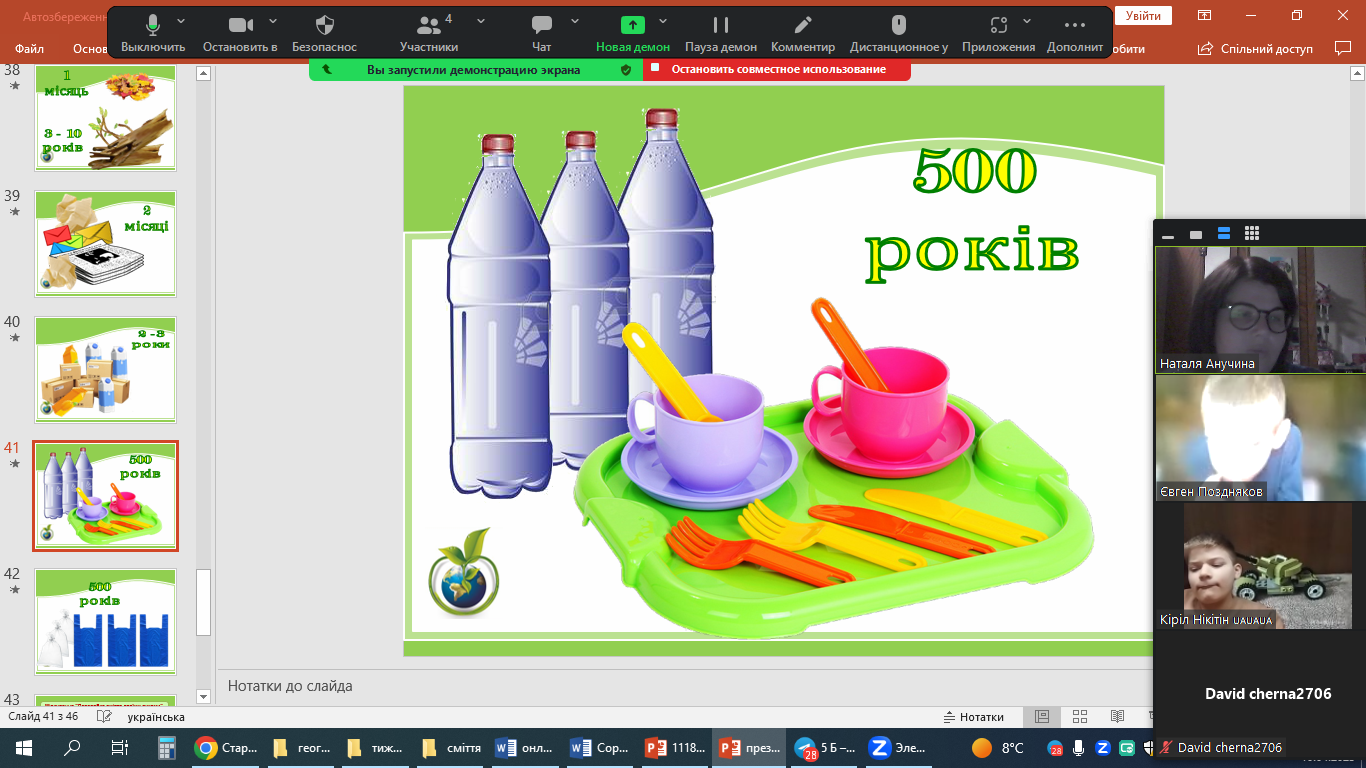
Task: Click slide panel scroll-up arrow
Action: [203, 73]
